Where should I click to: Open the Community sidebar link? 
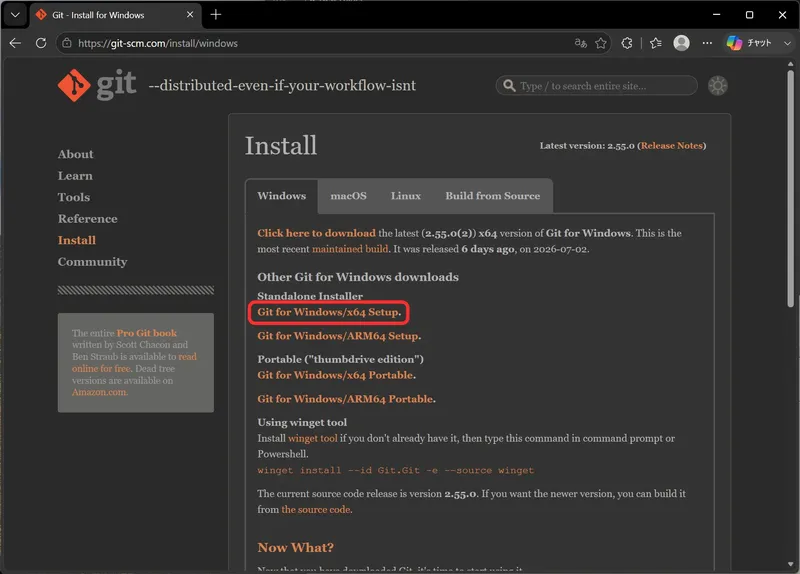click(92, 262)
